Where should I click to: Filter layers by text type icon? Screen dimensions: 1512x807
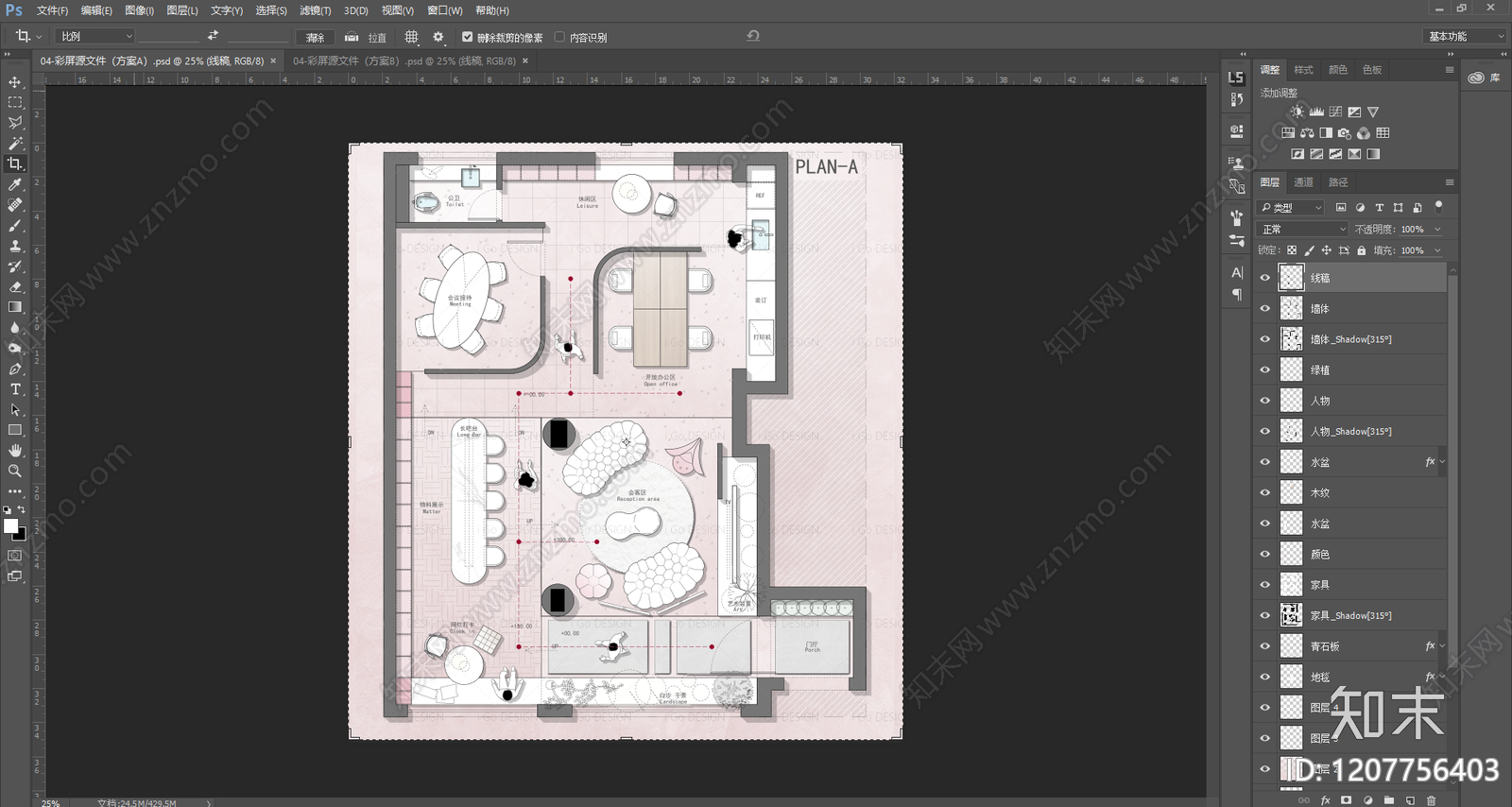coord(1379,207)
